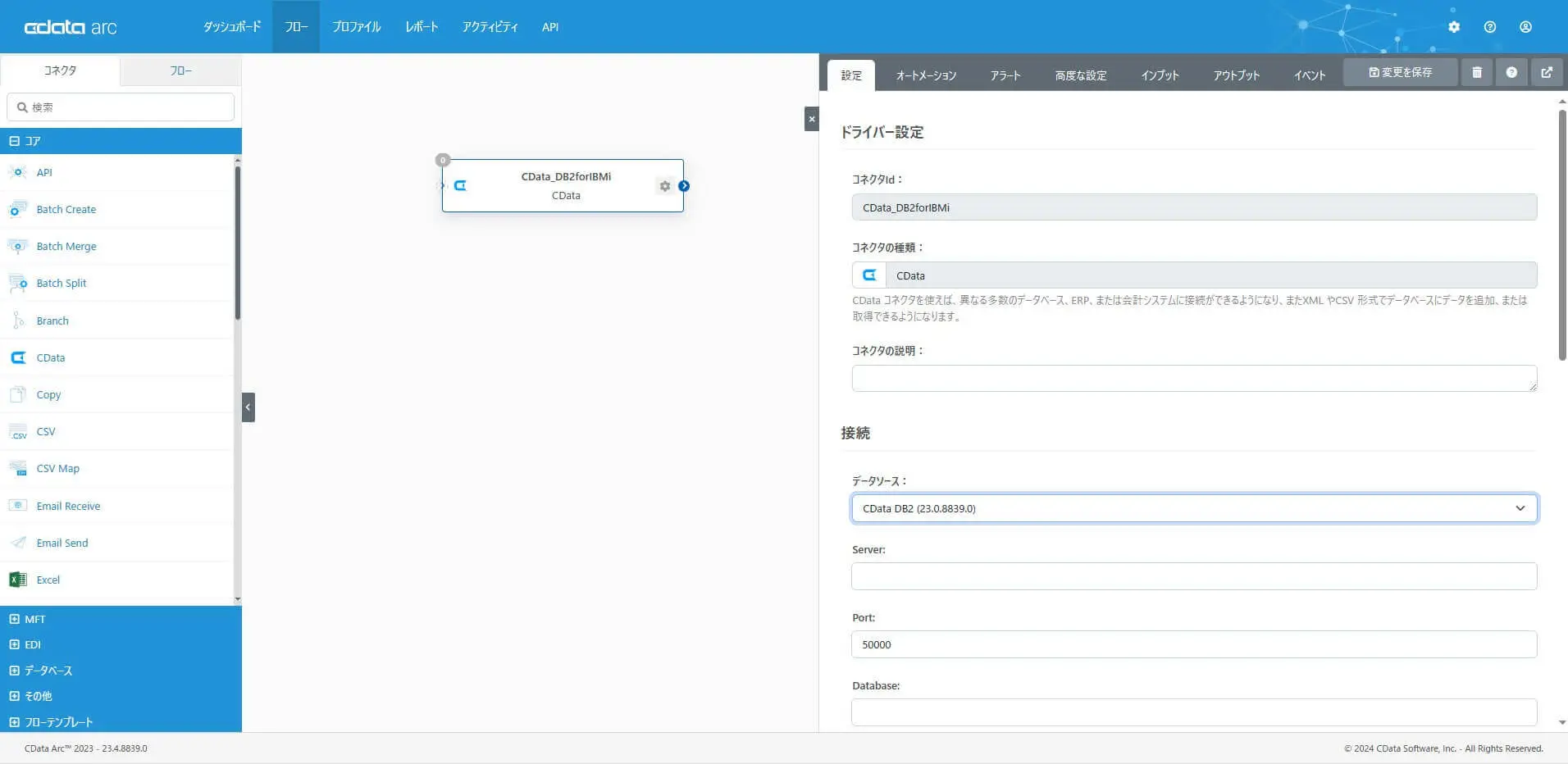Select the API connector icon
Screen dimensions: 1568x764
click(x=17, y=172)
